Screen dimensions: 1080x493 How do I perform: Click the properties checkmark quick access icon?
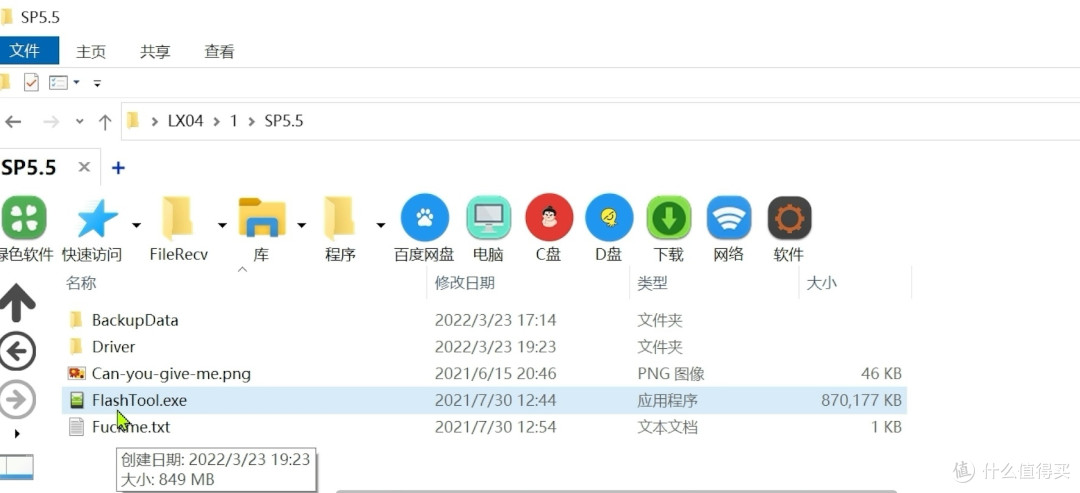click(x=31, y=83)
